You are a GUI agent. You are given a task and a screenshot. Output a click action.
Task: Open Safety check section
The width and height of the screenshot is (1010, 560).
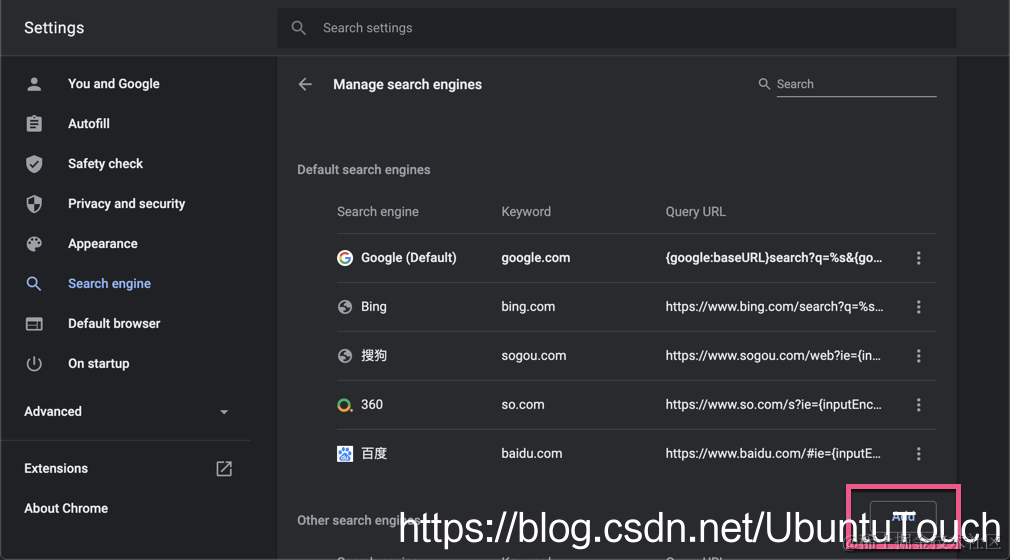pyautogui.click(x=105, y=164)
